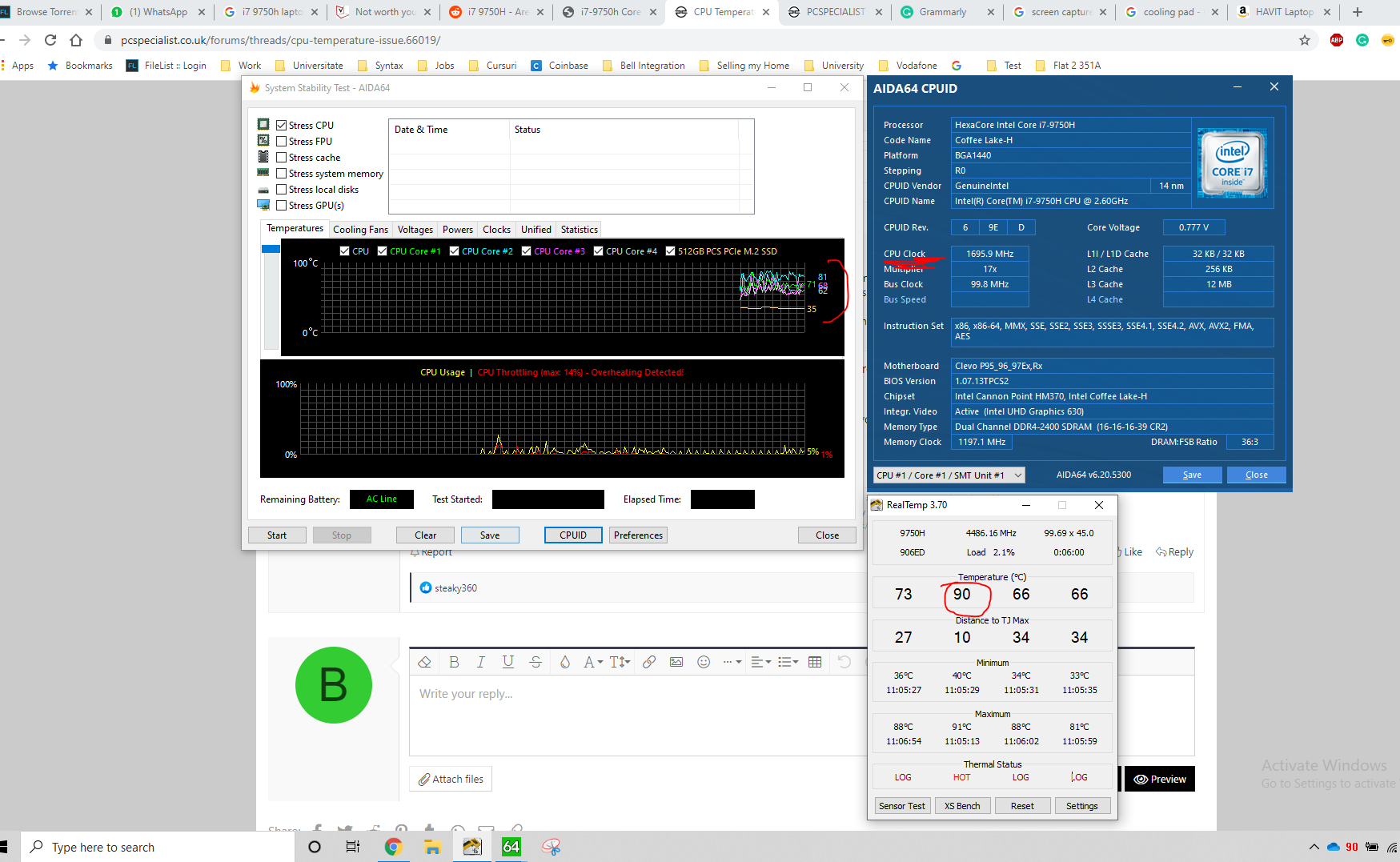Image resolution: width=1400 pixels, height=862 pixels.
Task: Click undo arrow in reply editor
Action: [844, 662]
